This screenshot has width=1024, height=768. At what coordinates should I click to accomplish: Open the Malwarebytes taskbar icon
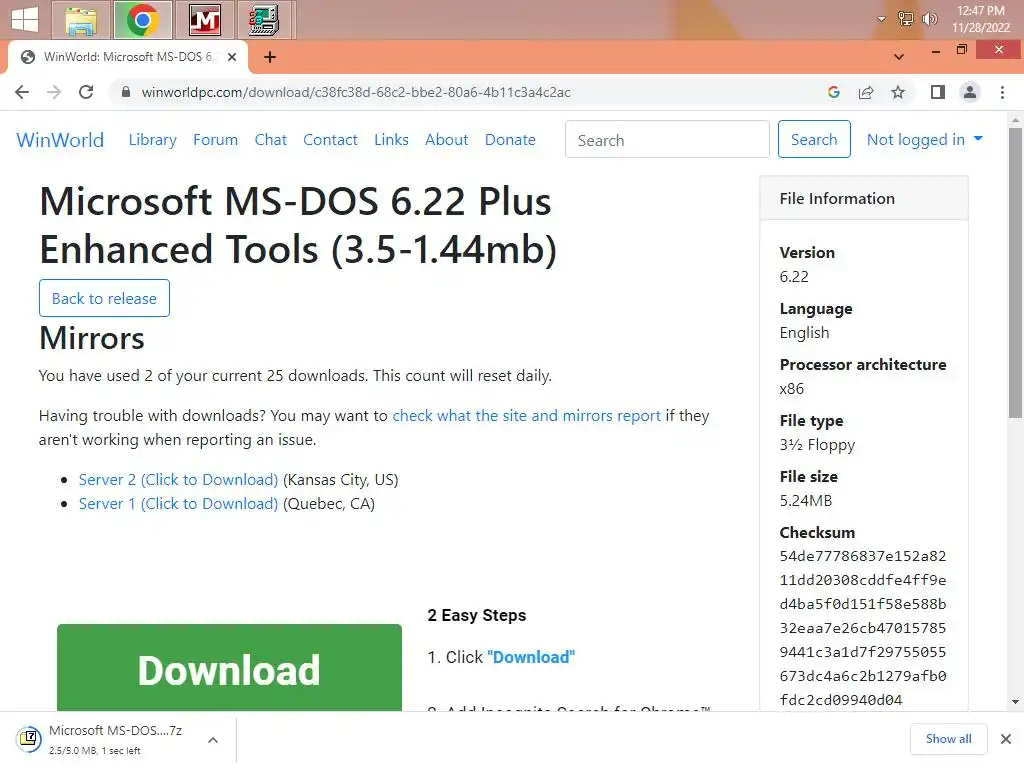[204, 20]
